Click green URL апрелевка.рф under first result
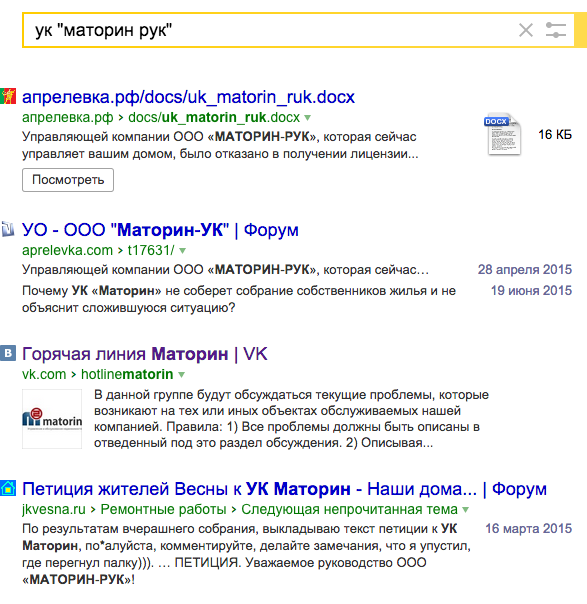Image resolution: width=587 pixels, height=604 pixels. coord(68,117)
